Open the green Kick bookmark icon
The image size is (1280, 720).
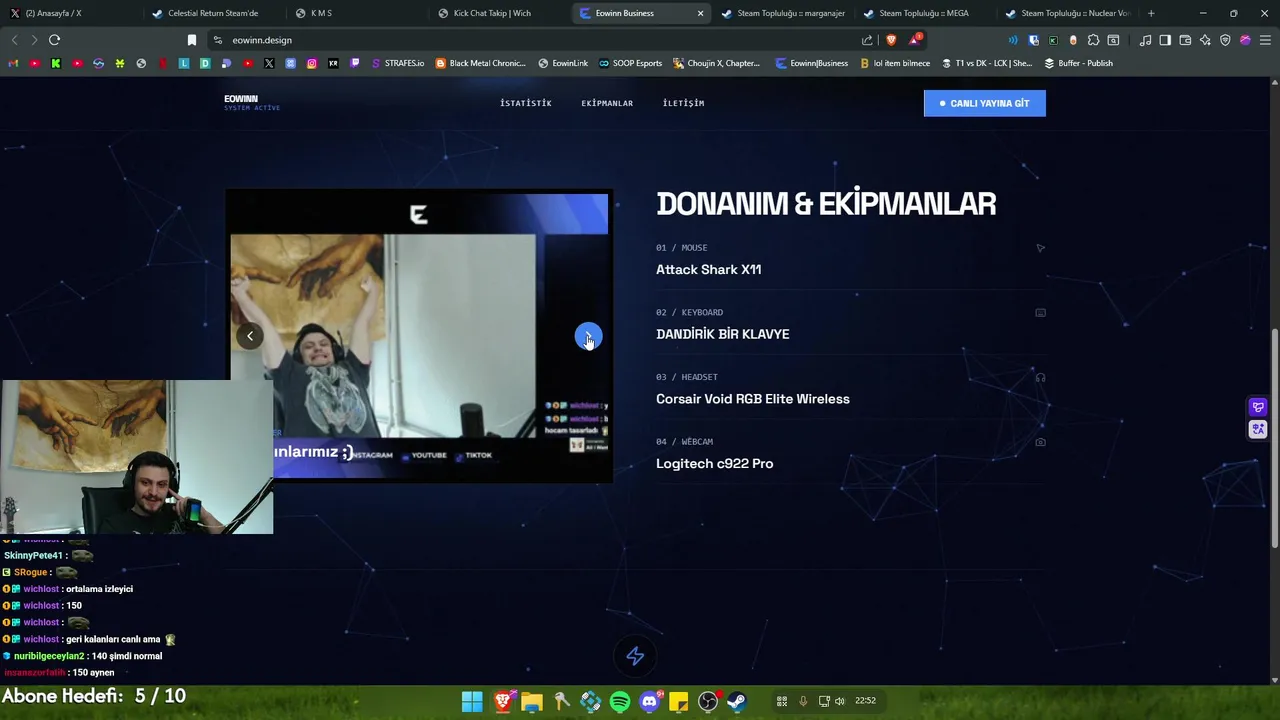(56, 63)
